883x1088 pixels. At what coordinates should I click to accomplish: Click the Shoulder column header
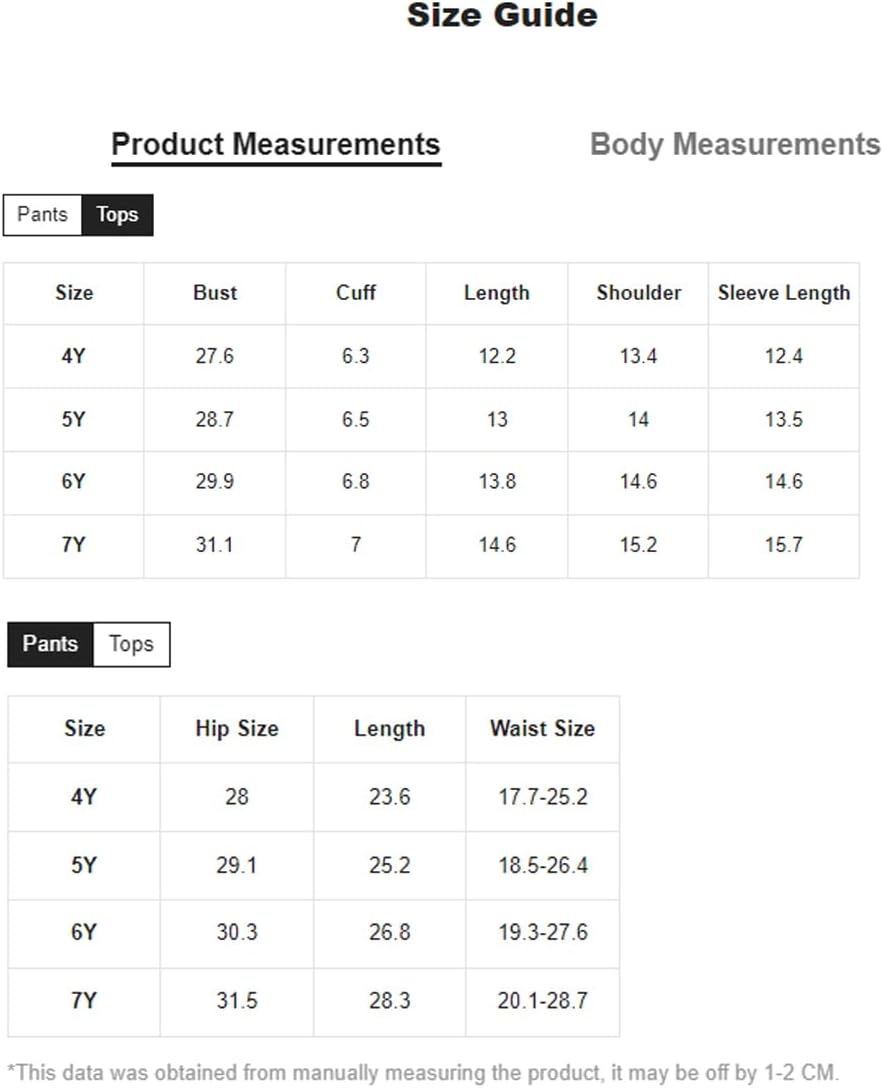[x=638, y=293]
